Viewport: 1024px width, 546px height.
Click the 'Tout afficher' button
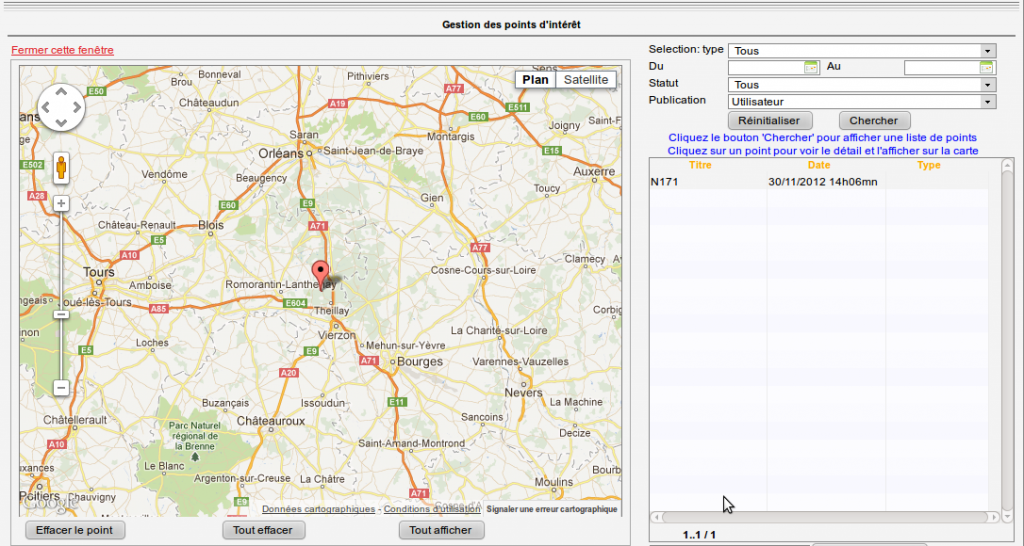441,530
